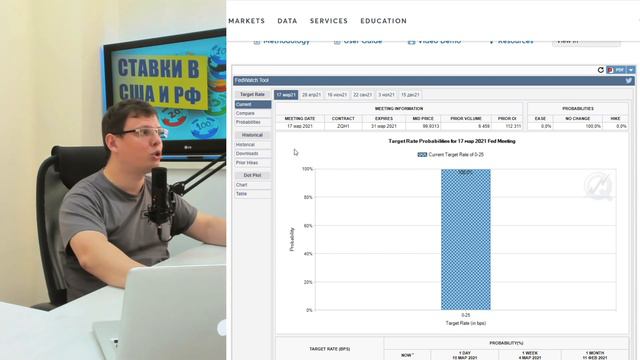Click the 'ZQH1' contract cell
Screen dimensions: 640x360
click(x=343, y=126)
